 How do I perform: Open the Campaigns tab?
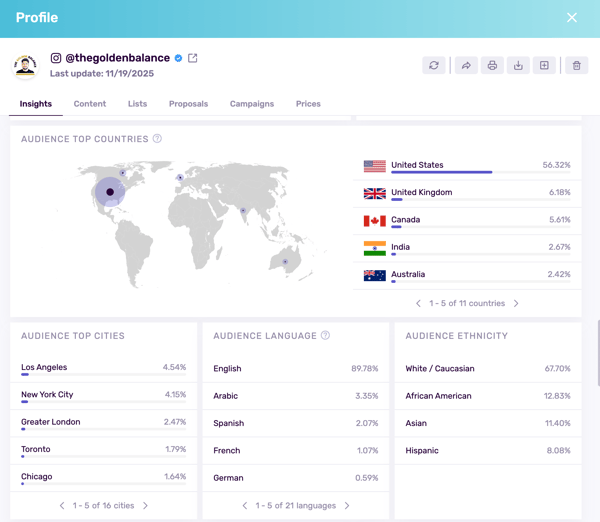pyautogui.click(x=252, y=104)
